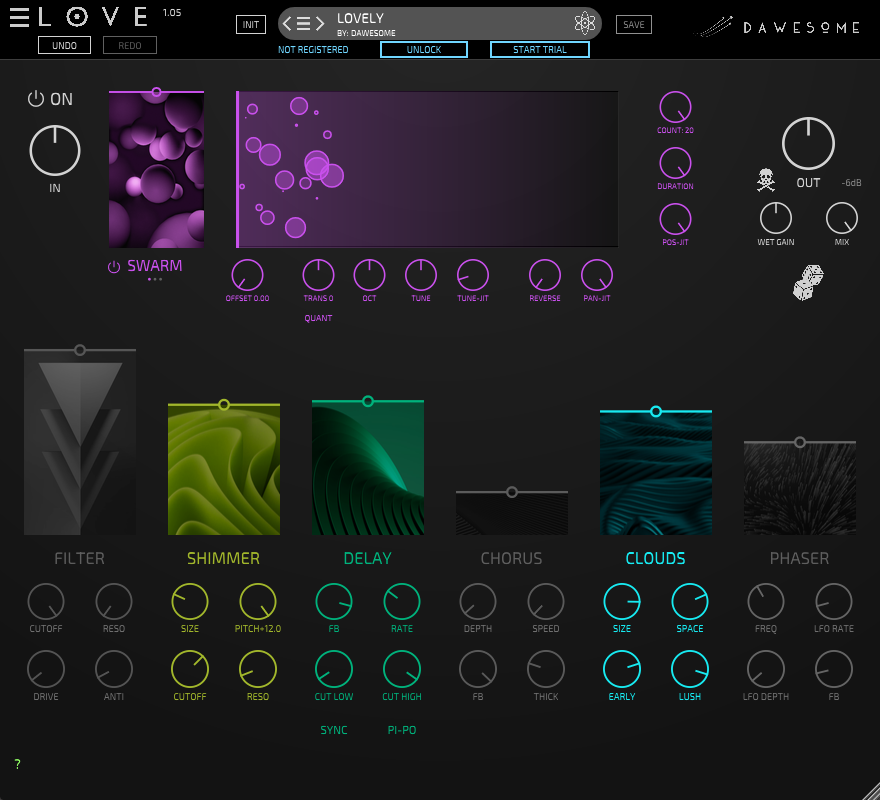This screenshot has height=800, width=880.
Task: Toggle the main ON power button
Action: [37, 99]
